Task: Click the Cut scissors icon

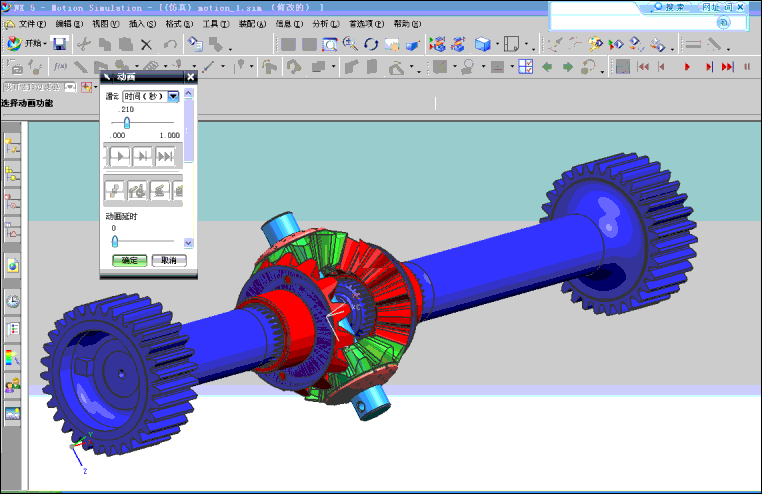Action: coord(84,45)
